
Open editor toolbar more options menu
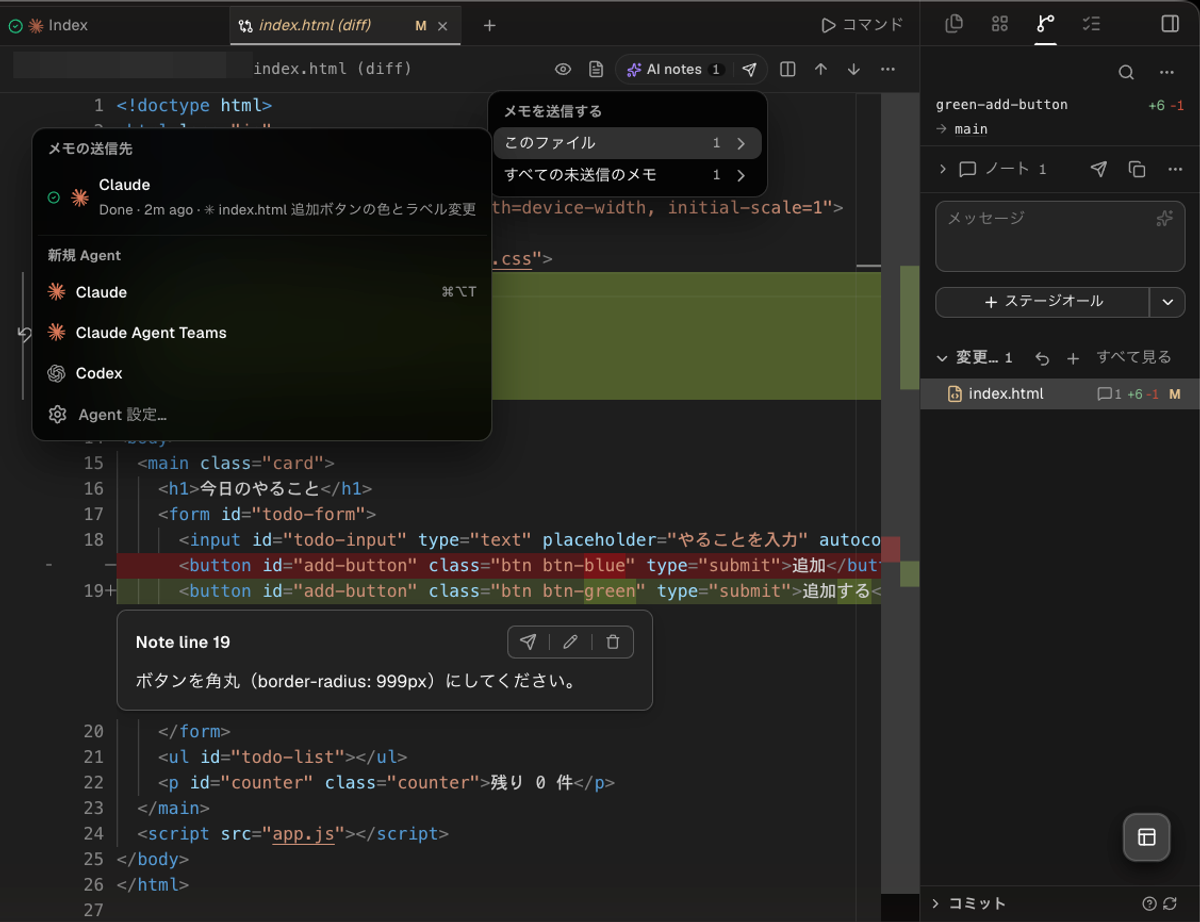coord(888,69)
